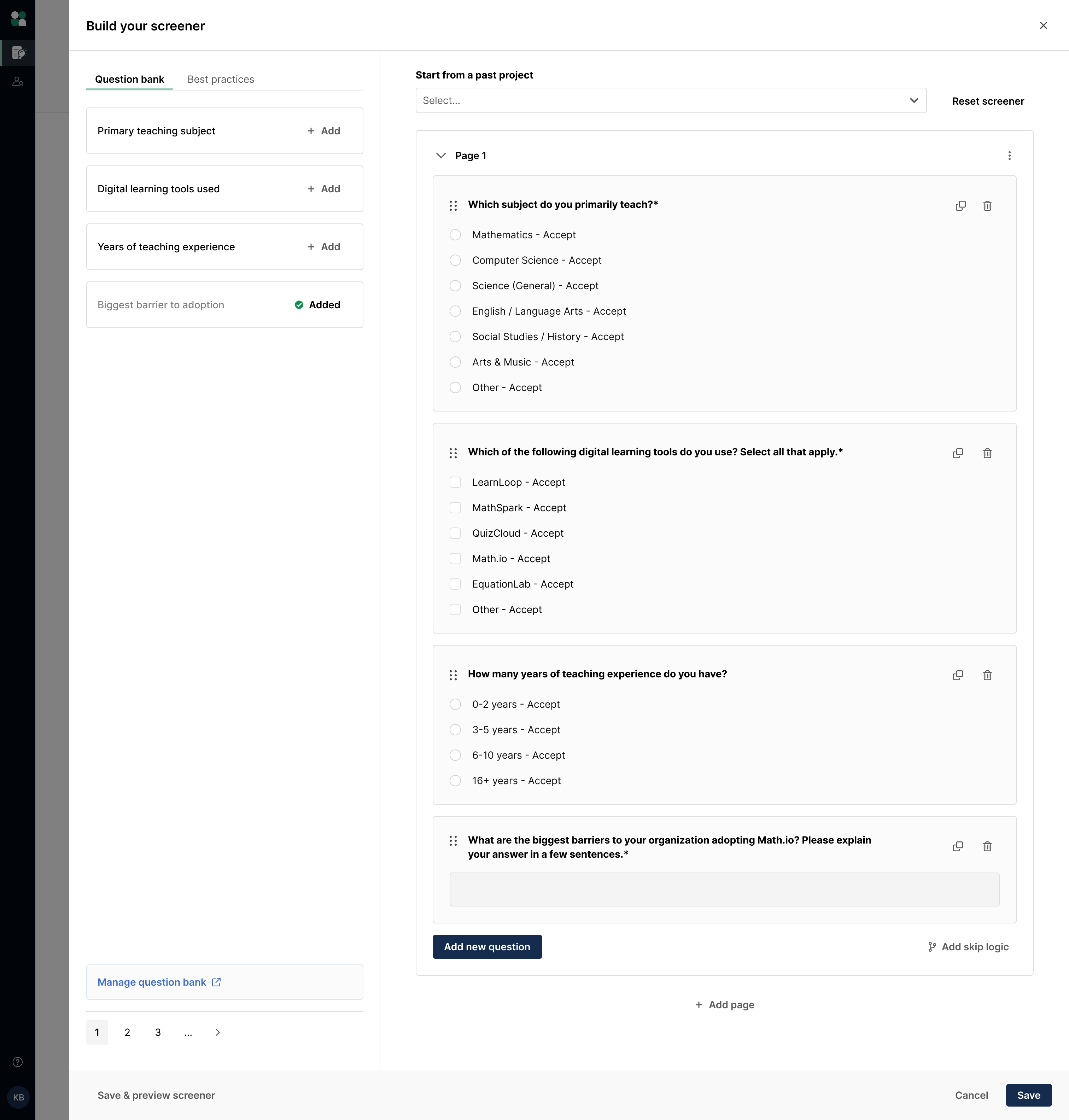
Task: Check the MathSpark - Accept checkbox
Action: [455, 508]
